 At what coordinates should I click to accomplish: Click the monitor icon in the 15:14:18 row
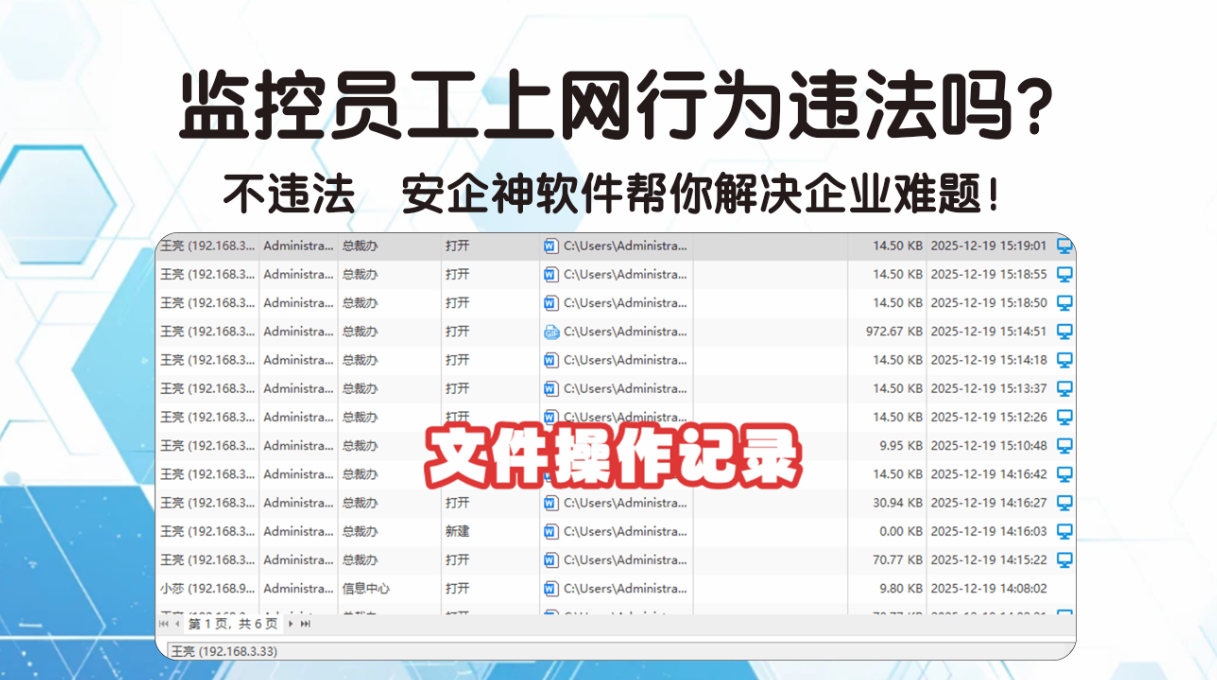pos(1064,360)
